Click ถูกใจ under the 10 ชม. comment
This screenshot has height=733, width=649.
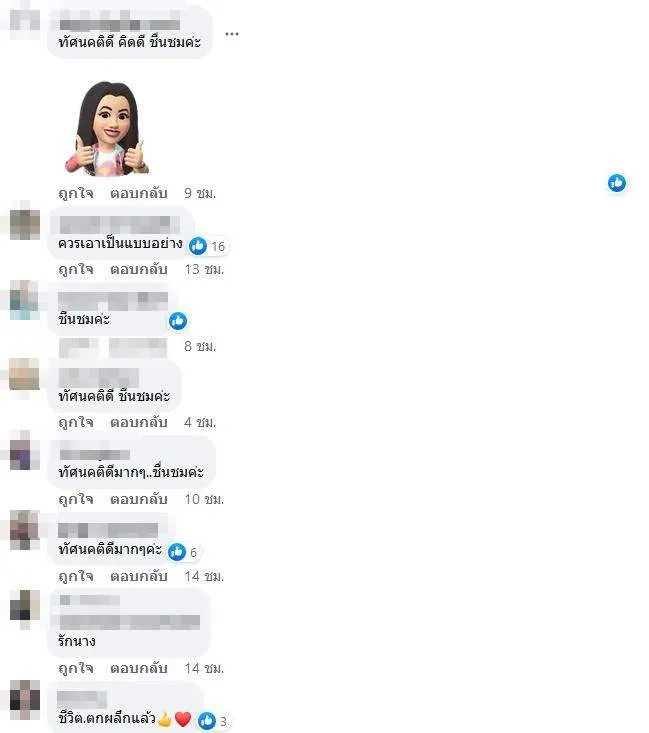pyautogui.click(x=76, y=499)
